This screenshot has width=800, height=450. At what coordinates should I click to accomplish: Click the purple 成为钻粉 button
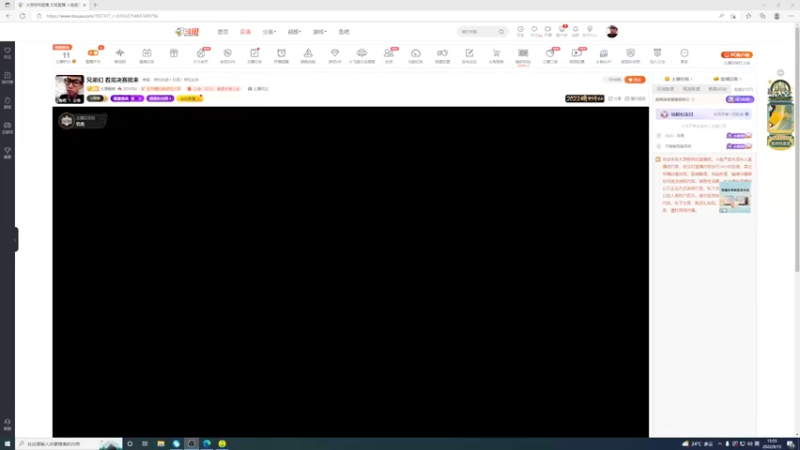click(740, 99)
